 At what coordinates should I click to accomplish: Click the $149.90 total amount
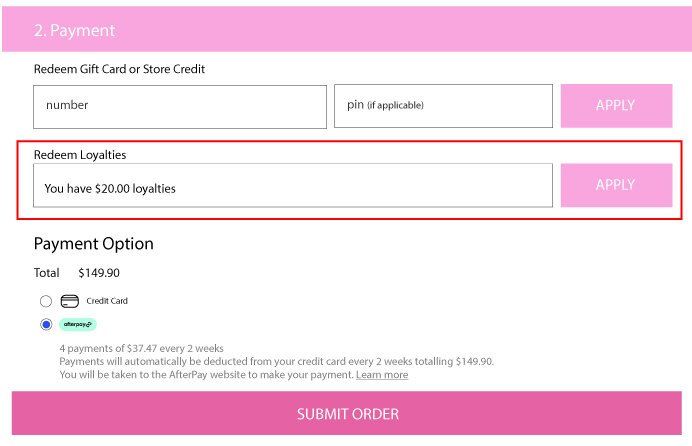coord(99,273)
